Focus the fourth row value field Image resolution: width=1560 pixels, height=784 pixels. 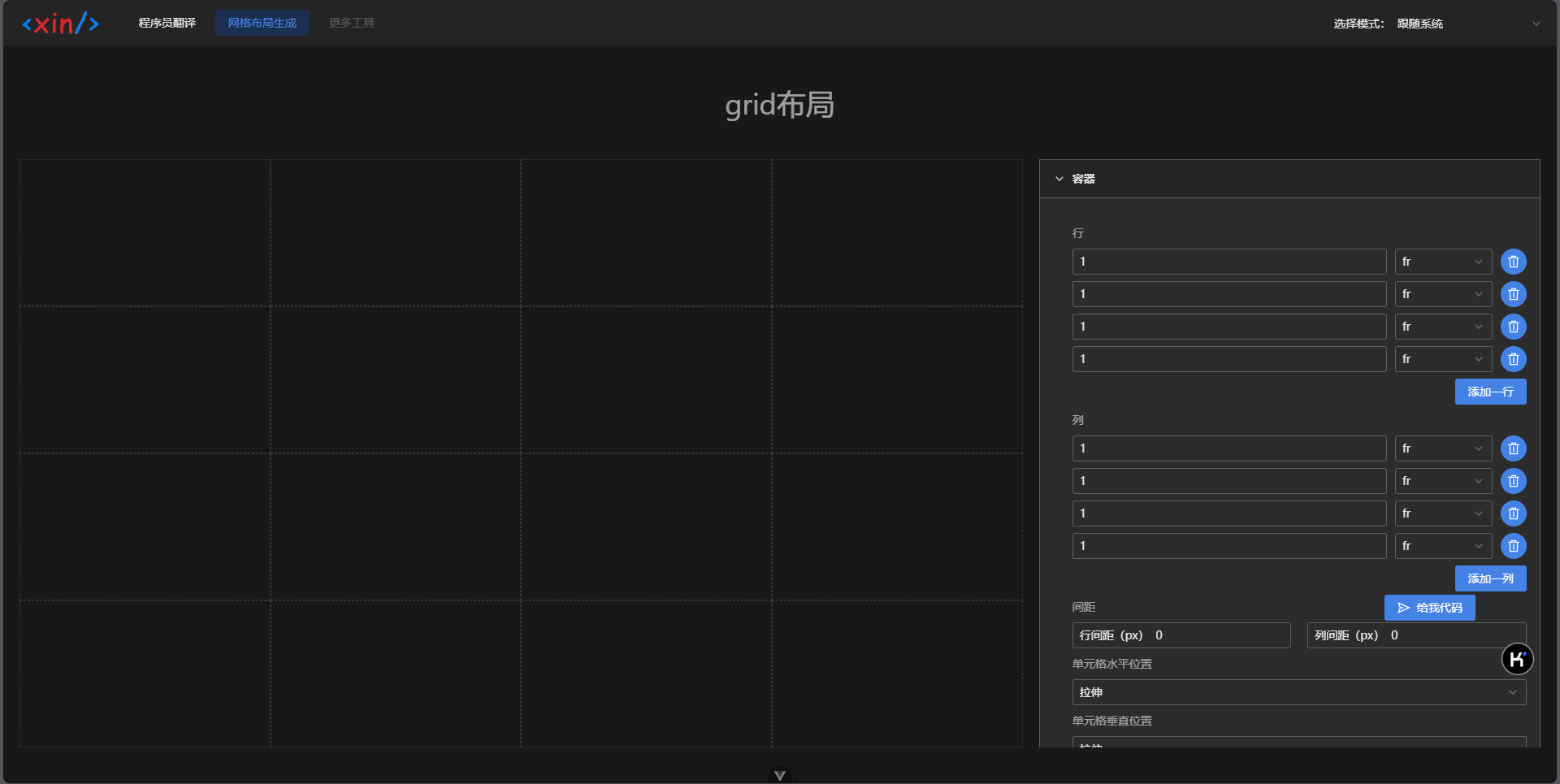1229,359
